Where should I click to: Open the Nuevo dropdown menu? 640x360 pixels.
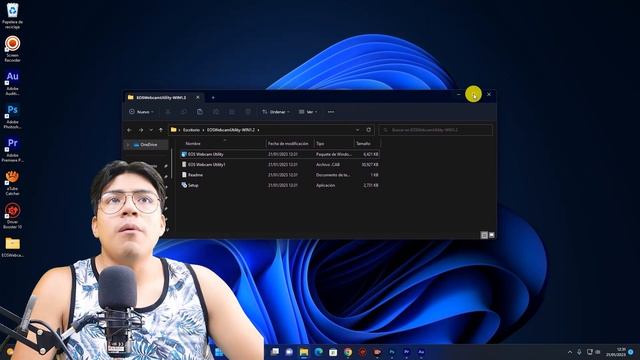[142, 112]
